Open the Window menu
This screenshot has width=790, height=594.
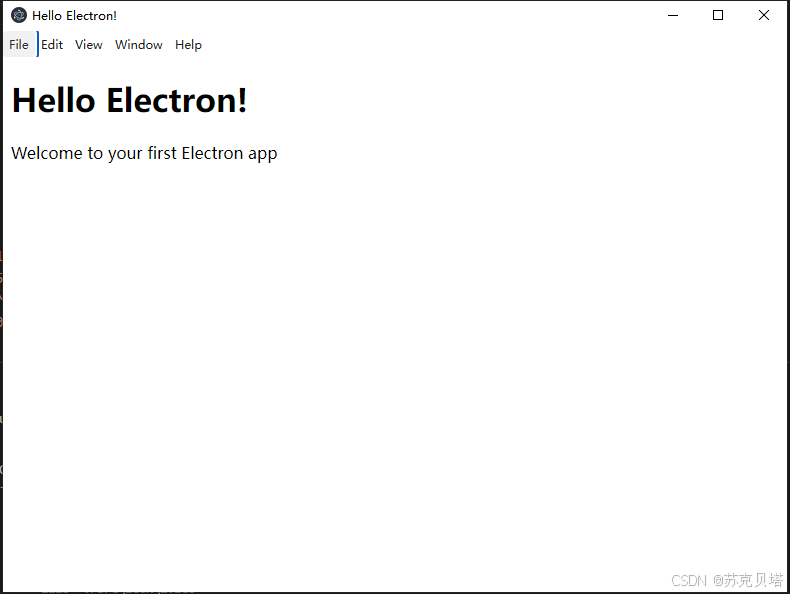click(x=139, y=44)
